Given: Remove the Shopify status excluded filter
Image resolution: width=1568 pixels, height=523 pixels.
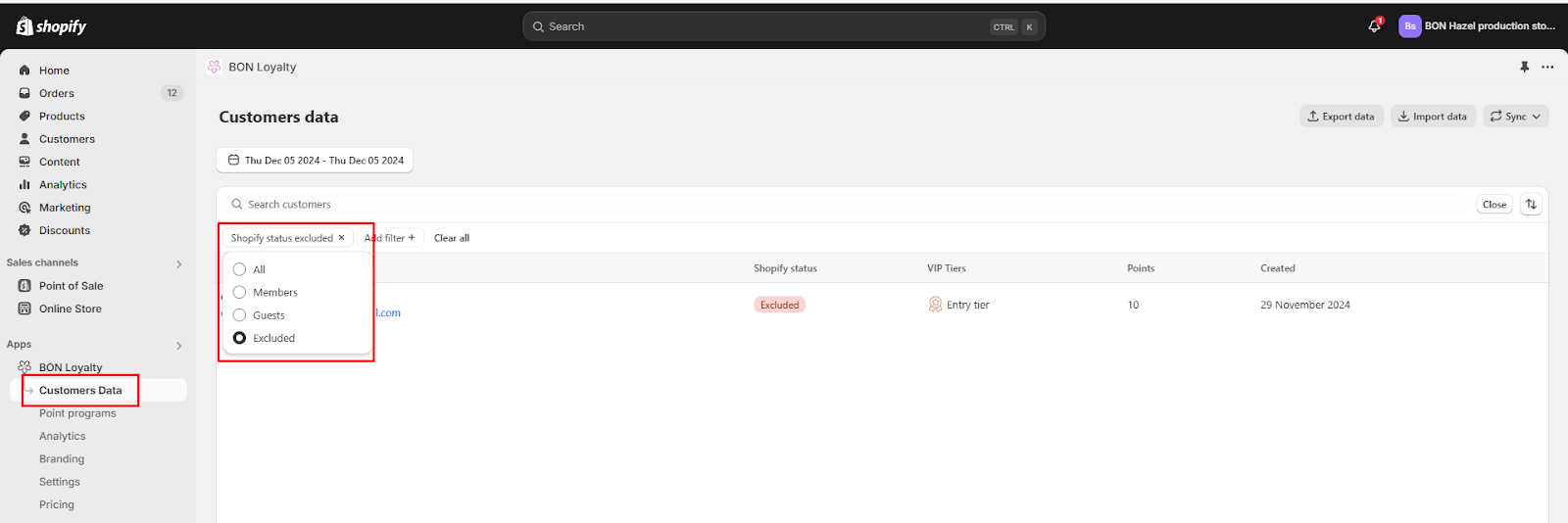Looking at the screenshot, I should point(341,238).
